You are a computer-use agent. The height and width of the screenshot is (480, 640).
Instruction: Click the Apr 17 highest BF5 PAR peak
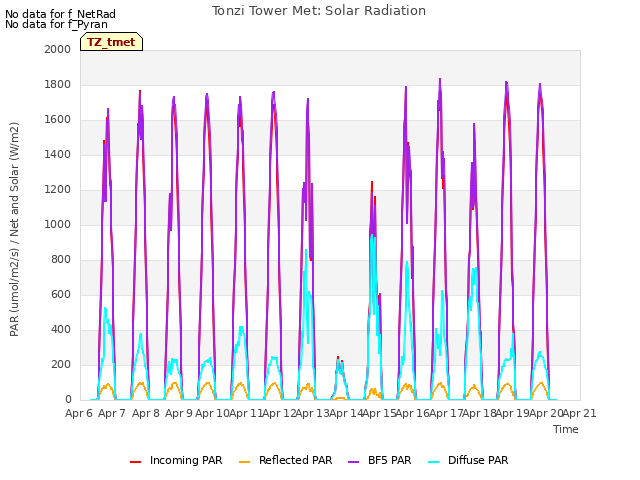pyautogui.click(x=440, y=80)
